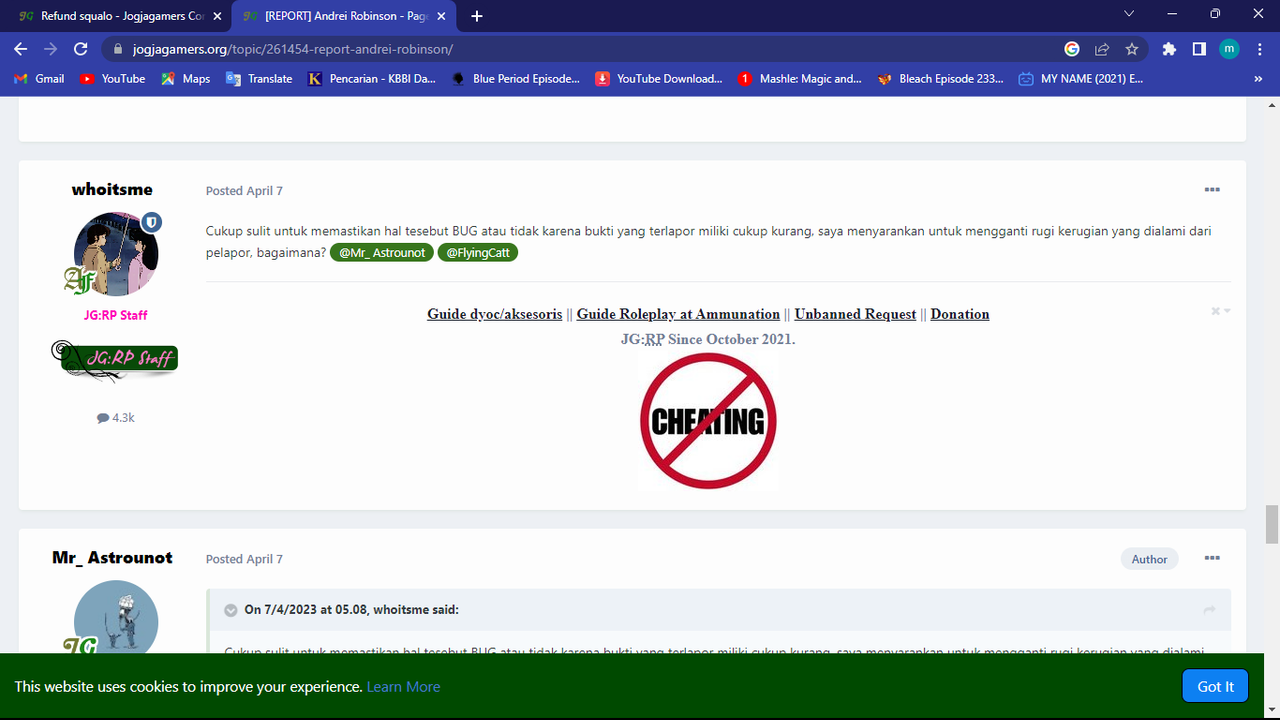Open the Unbanned Request link
Viewport: 1280px width, 720px height.
855,314
